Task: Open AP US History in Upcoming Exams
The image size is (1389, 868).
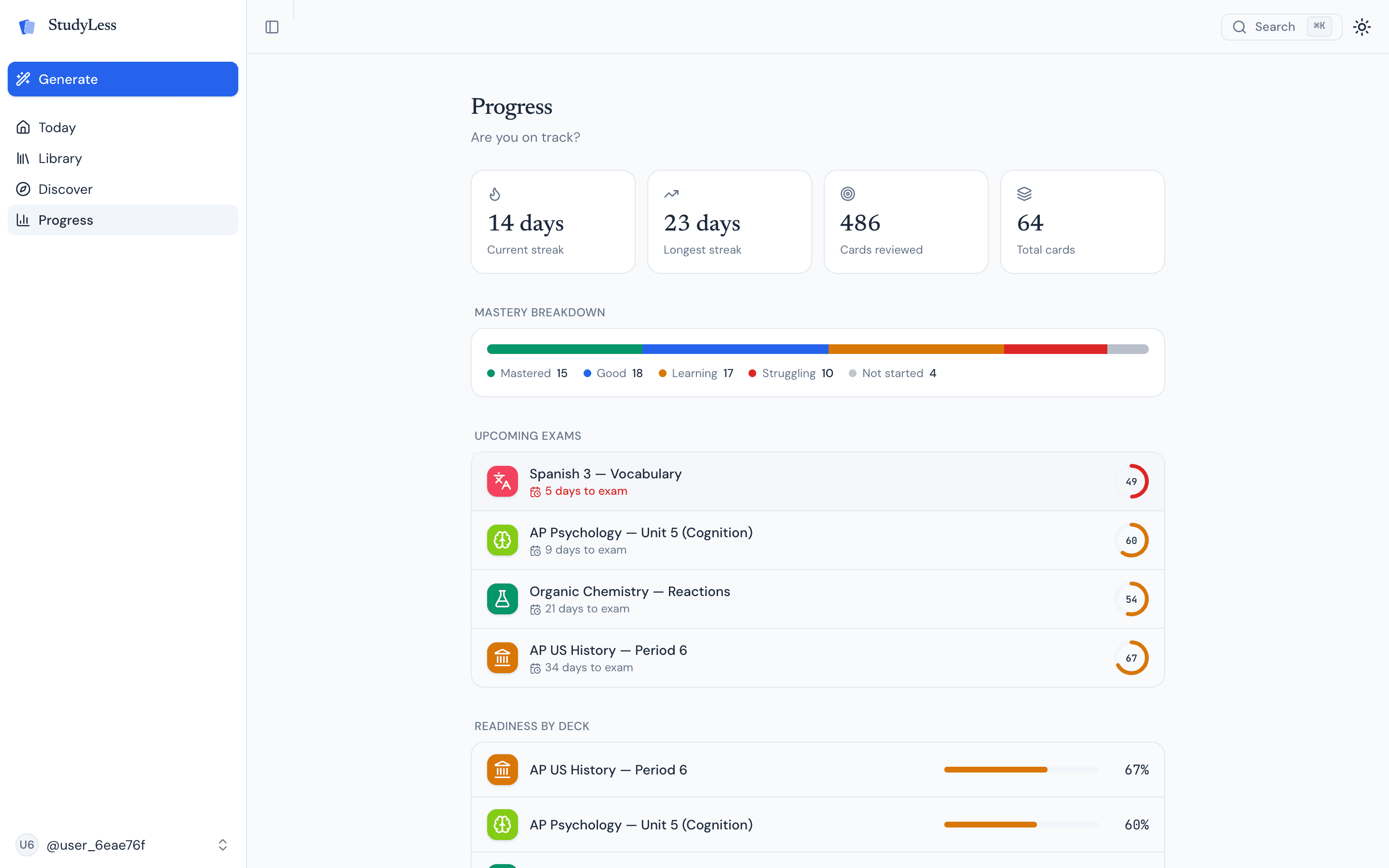Action: tap(817, 658)
